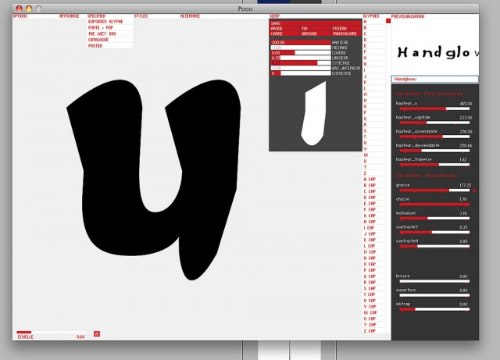The height and width of the screenshot is (360, 500).
Task: Open the OPTIONS menu
Action: click(20, 16)
